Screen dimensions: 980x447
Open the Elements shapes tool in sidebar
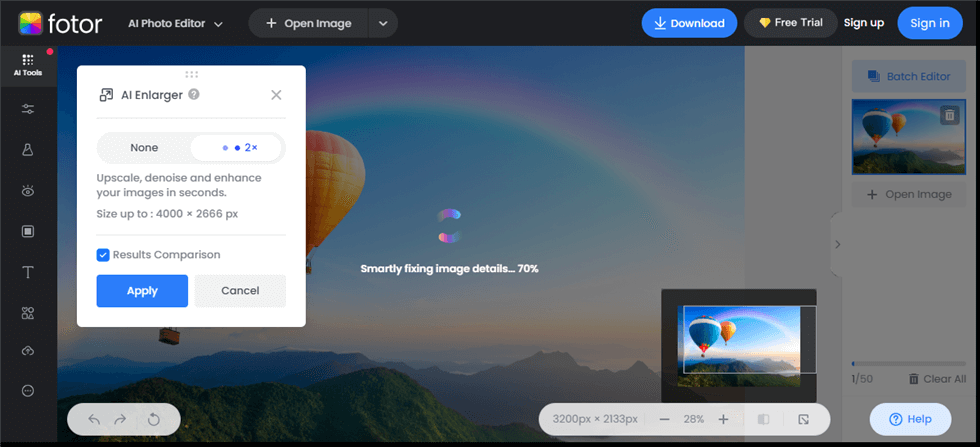[x=28, y=313]
